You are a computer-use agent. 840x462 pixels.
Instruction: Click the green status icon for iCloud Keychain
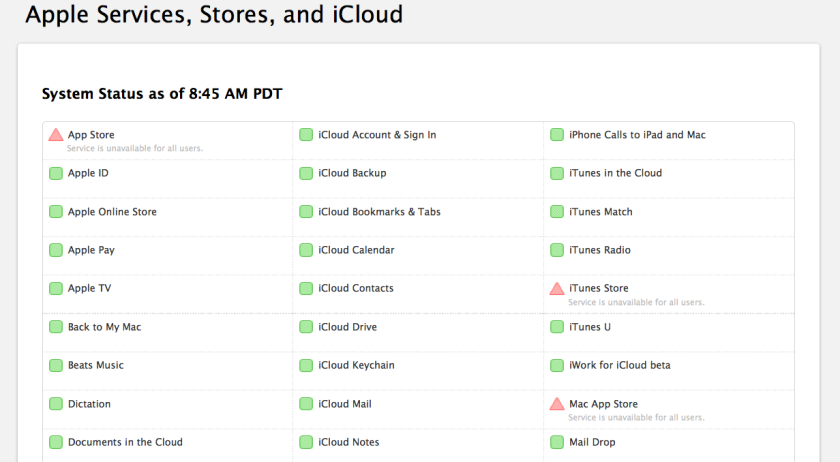[x=306, y=365]
